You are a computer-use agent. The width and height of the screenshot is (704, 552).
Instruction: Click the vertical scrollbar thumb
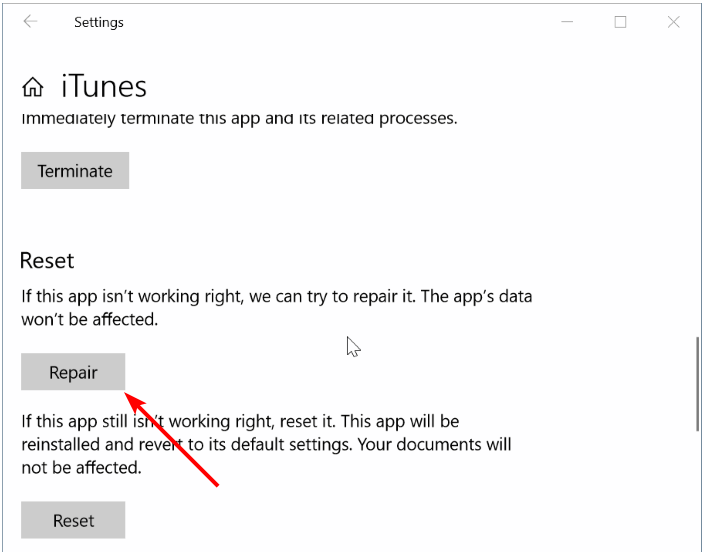pyautogui.click(x=697, y=384)
